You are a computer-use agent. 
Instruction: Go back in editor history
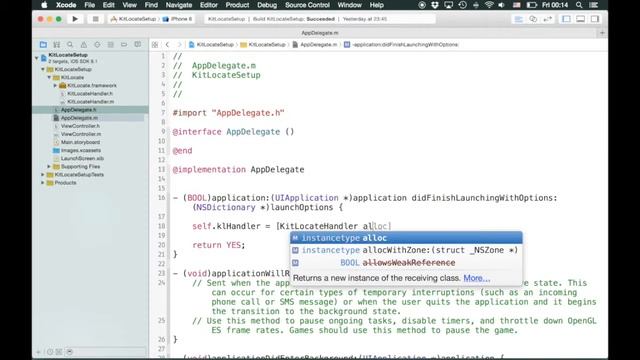tap(167, 44)
